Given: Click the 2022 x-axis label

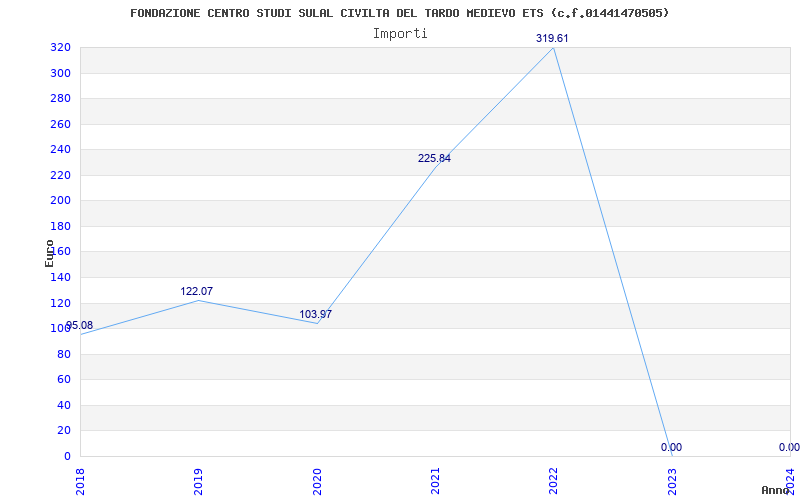Looking at the screenshot, I should (554, 482).
